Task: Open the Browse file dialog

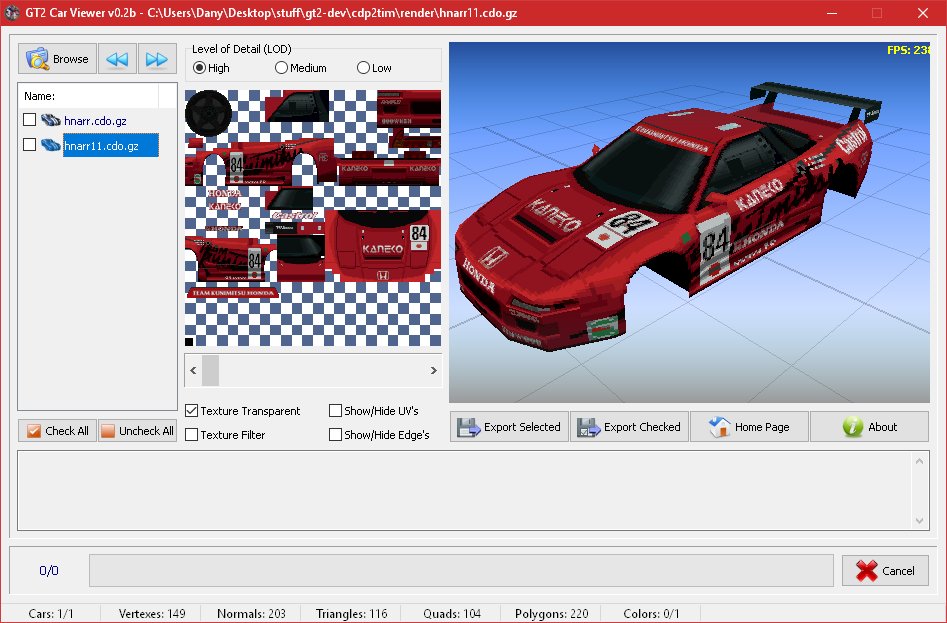Action: pos(57,59)
